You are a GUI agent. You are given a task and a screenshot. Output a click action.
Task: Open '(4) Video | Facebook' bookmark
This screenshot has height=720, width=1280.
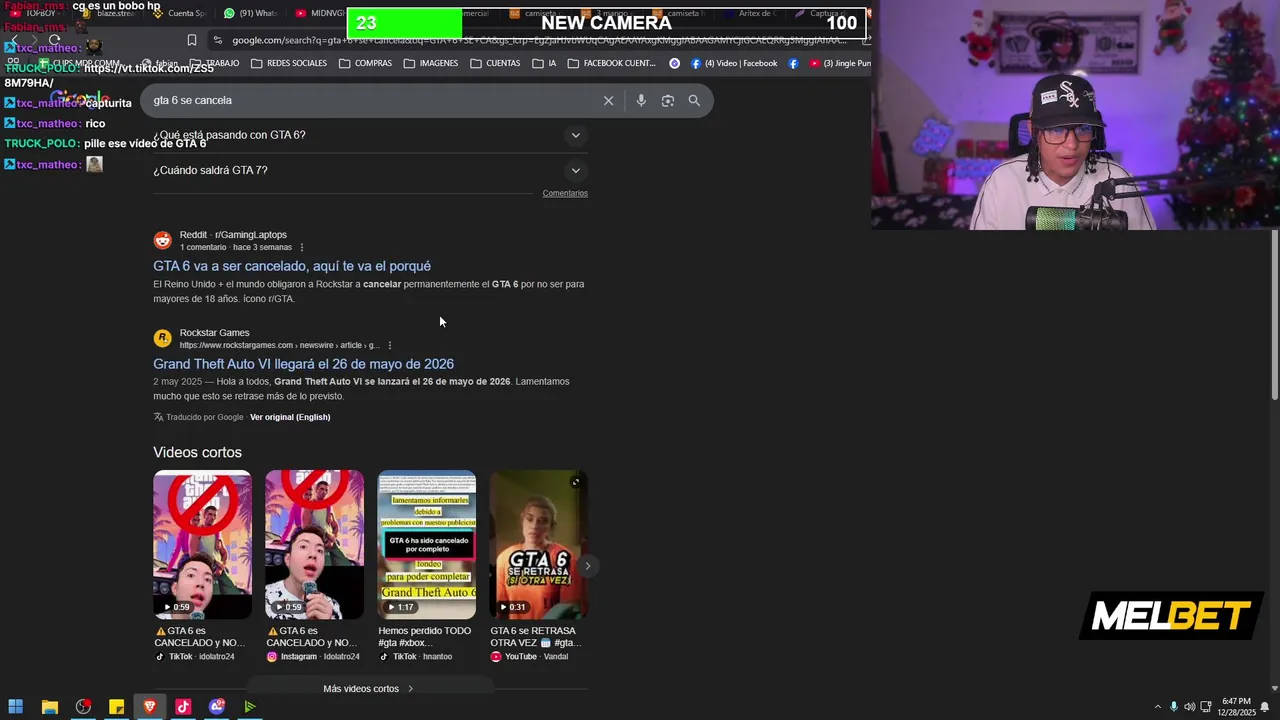(x=734, y=63)
